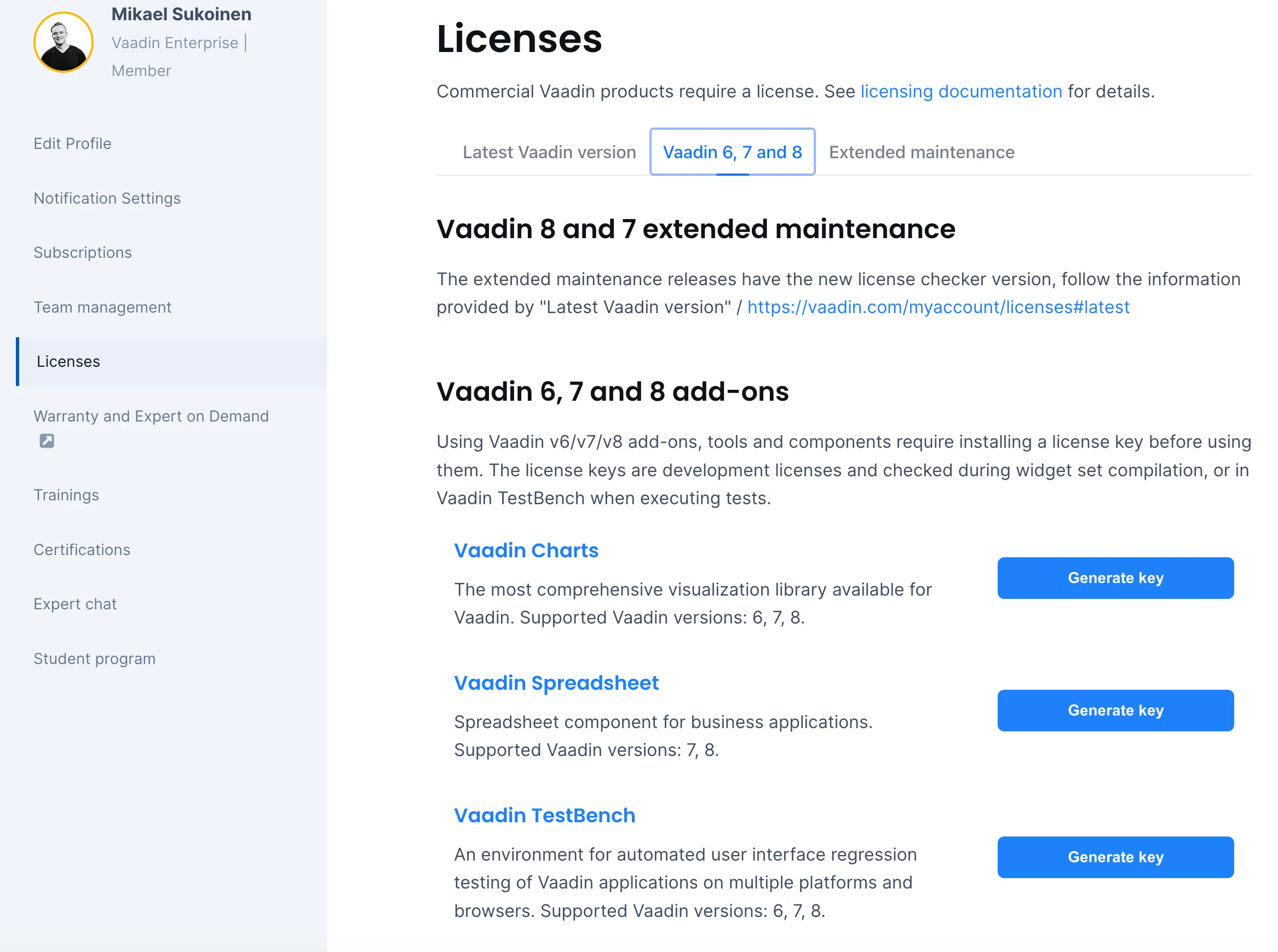
Task: Select the Vaadin 6, 7 and 8 tab
Action: 732,152
